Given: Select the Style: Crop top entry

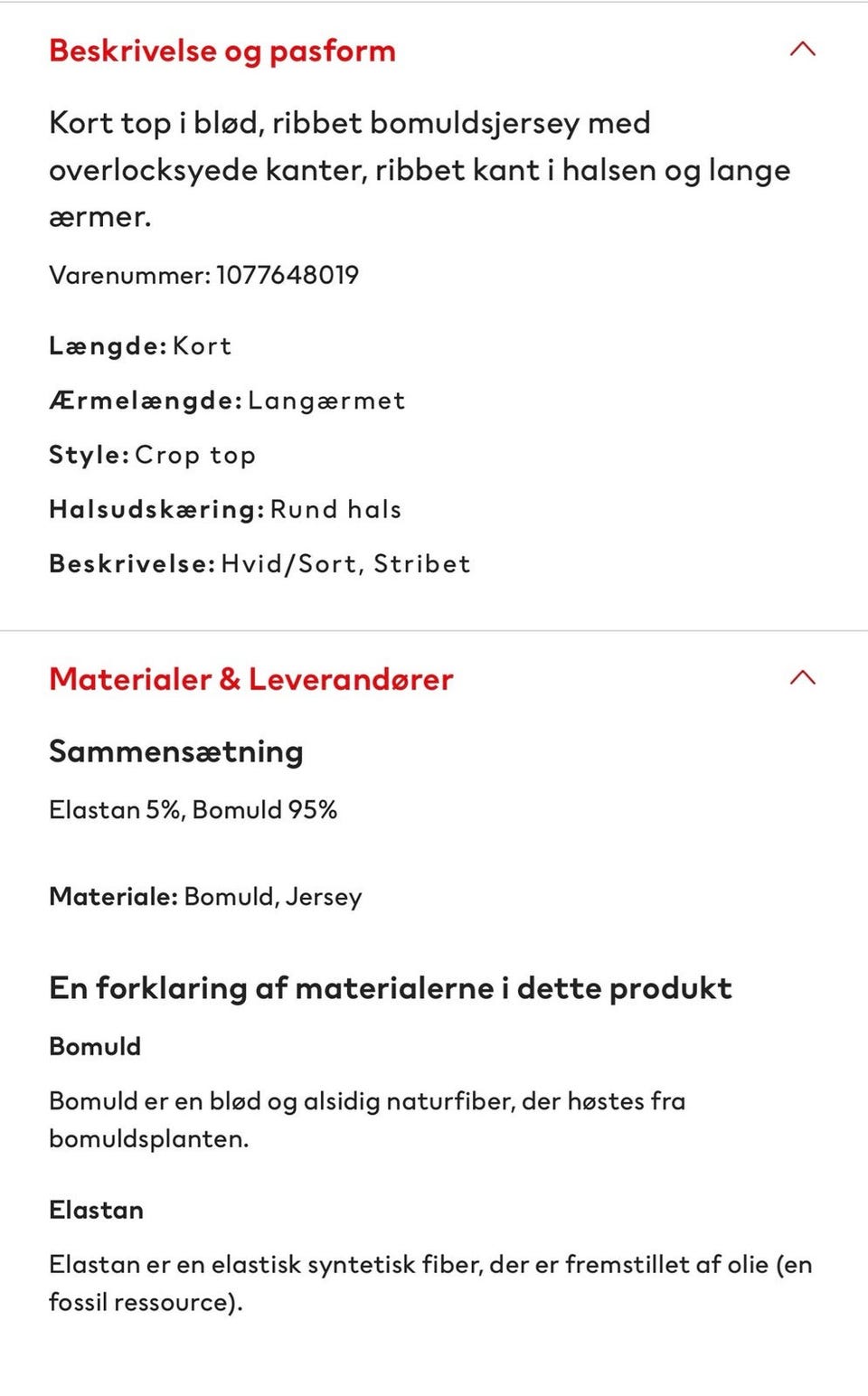Looking at the screenshot, I should (x=152, y=455).
